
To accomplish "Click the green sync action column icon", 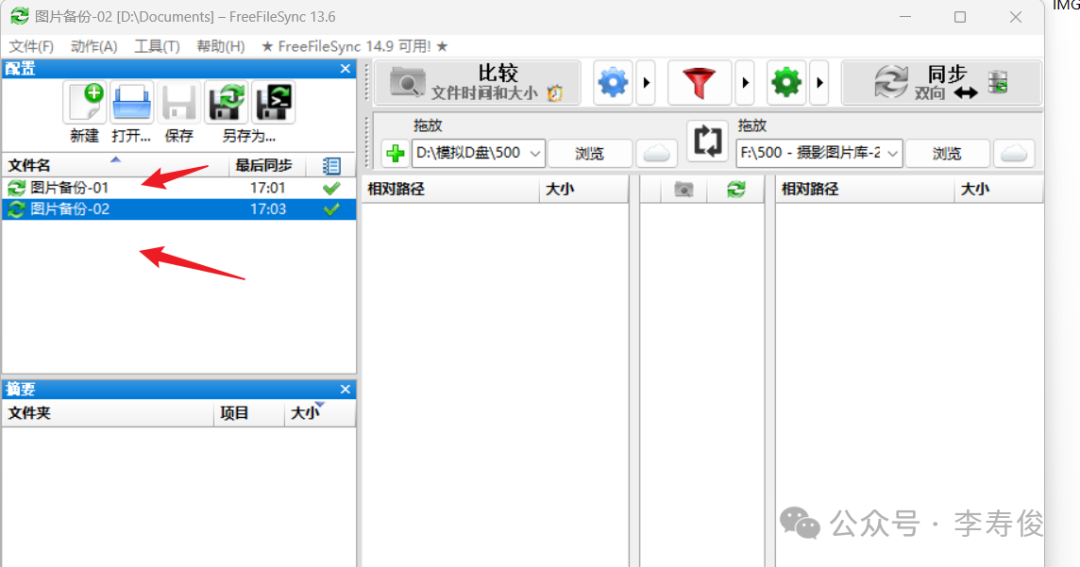I will [736, 189].
